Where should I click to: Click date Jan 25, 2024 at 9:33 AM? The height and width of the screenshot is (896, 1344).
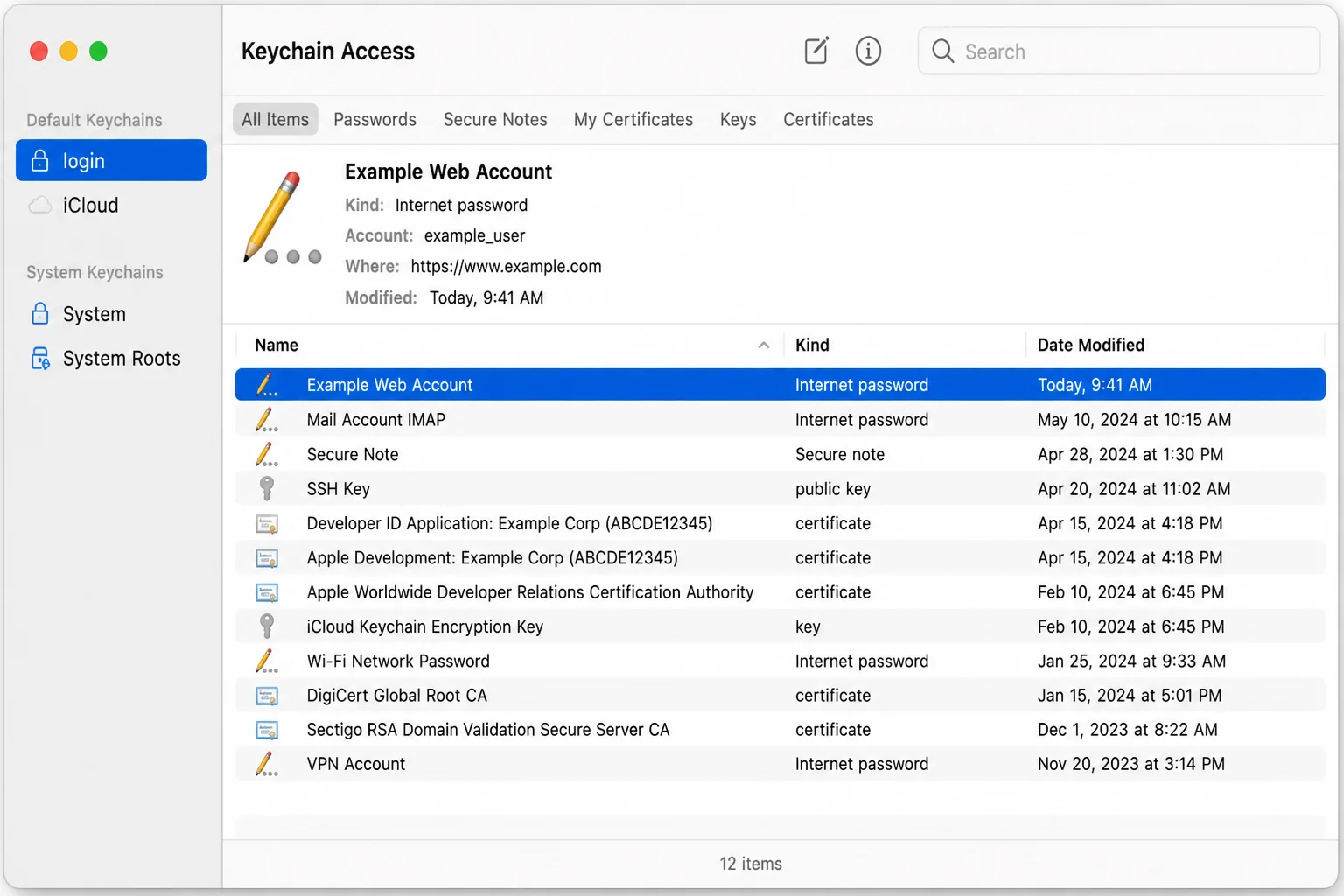[x=1131, y=661]
